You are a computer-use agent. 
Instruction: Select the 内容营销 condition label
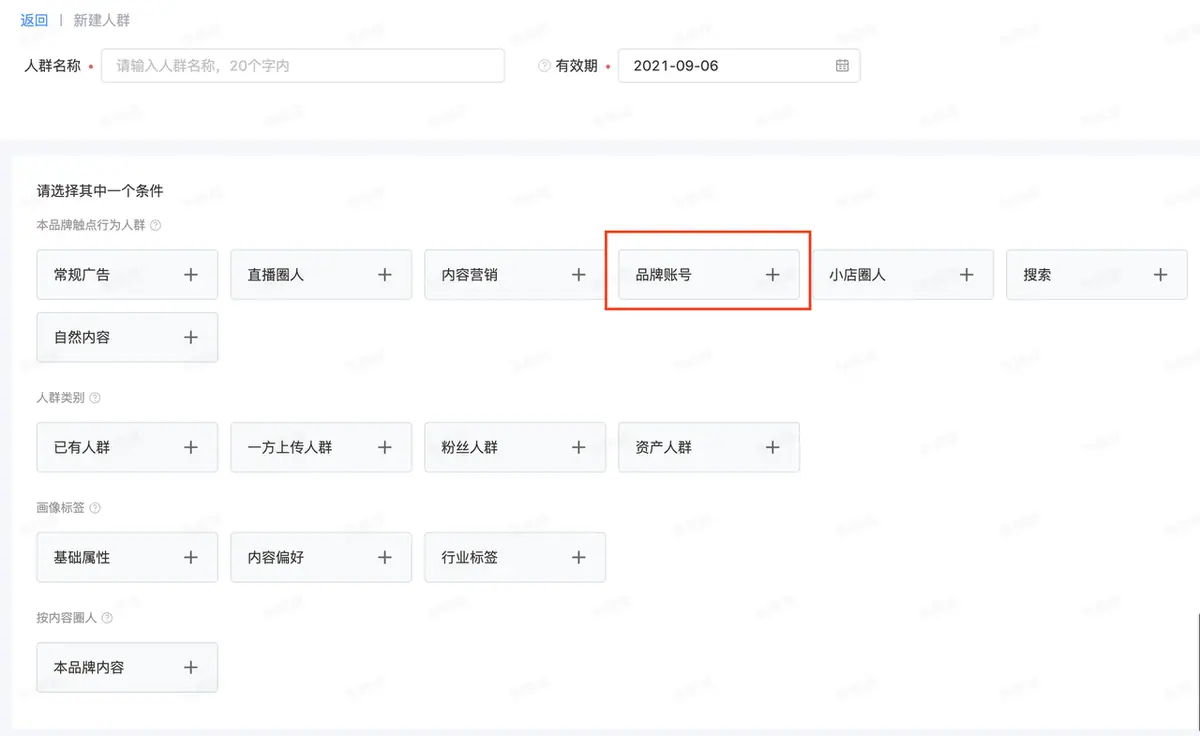pos(470,274)
